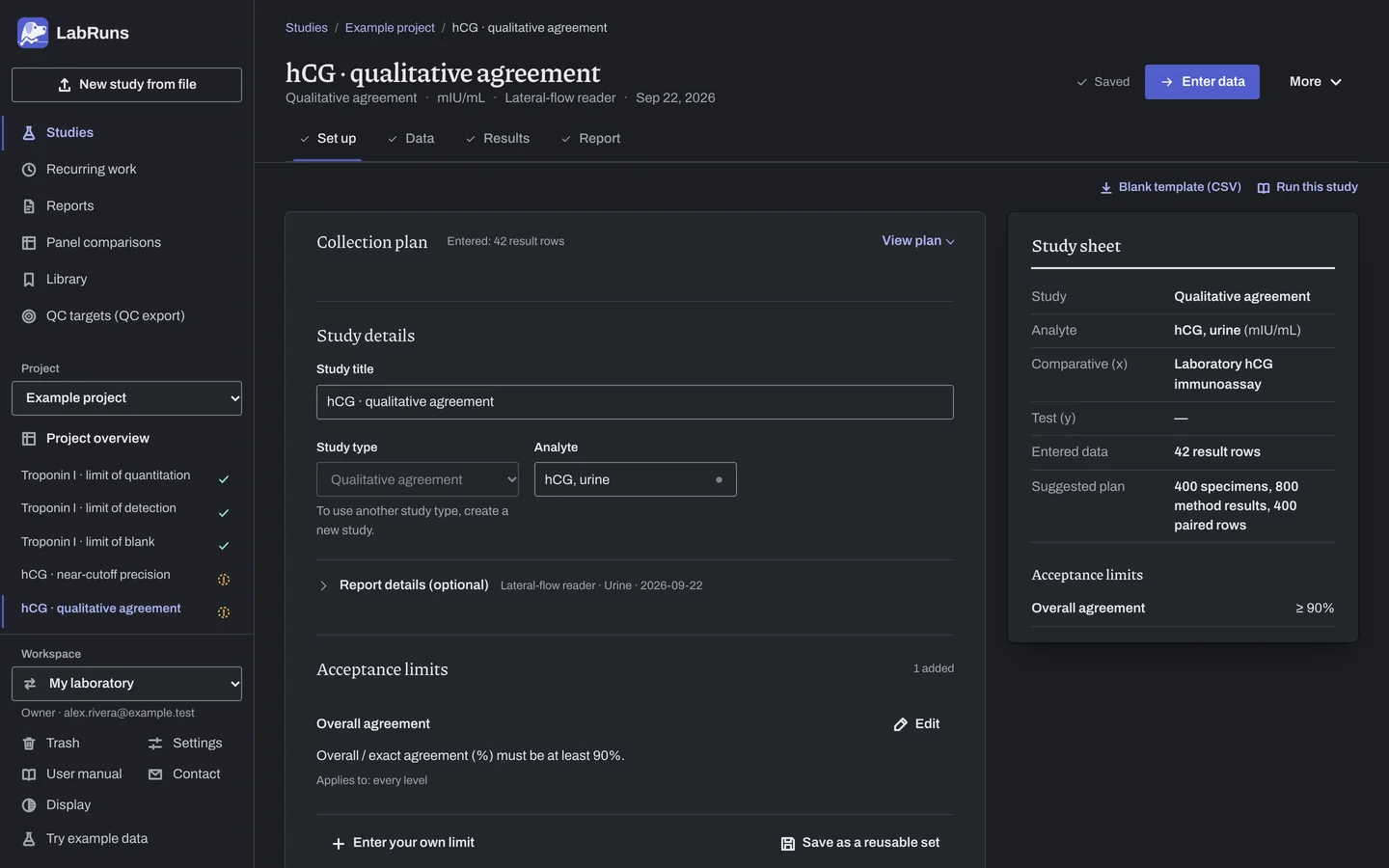Download the Blank template (CSV)

(x=1171, y=187)
